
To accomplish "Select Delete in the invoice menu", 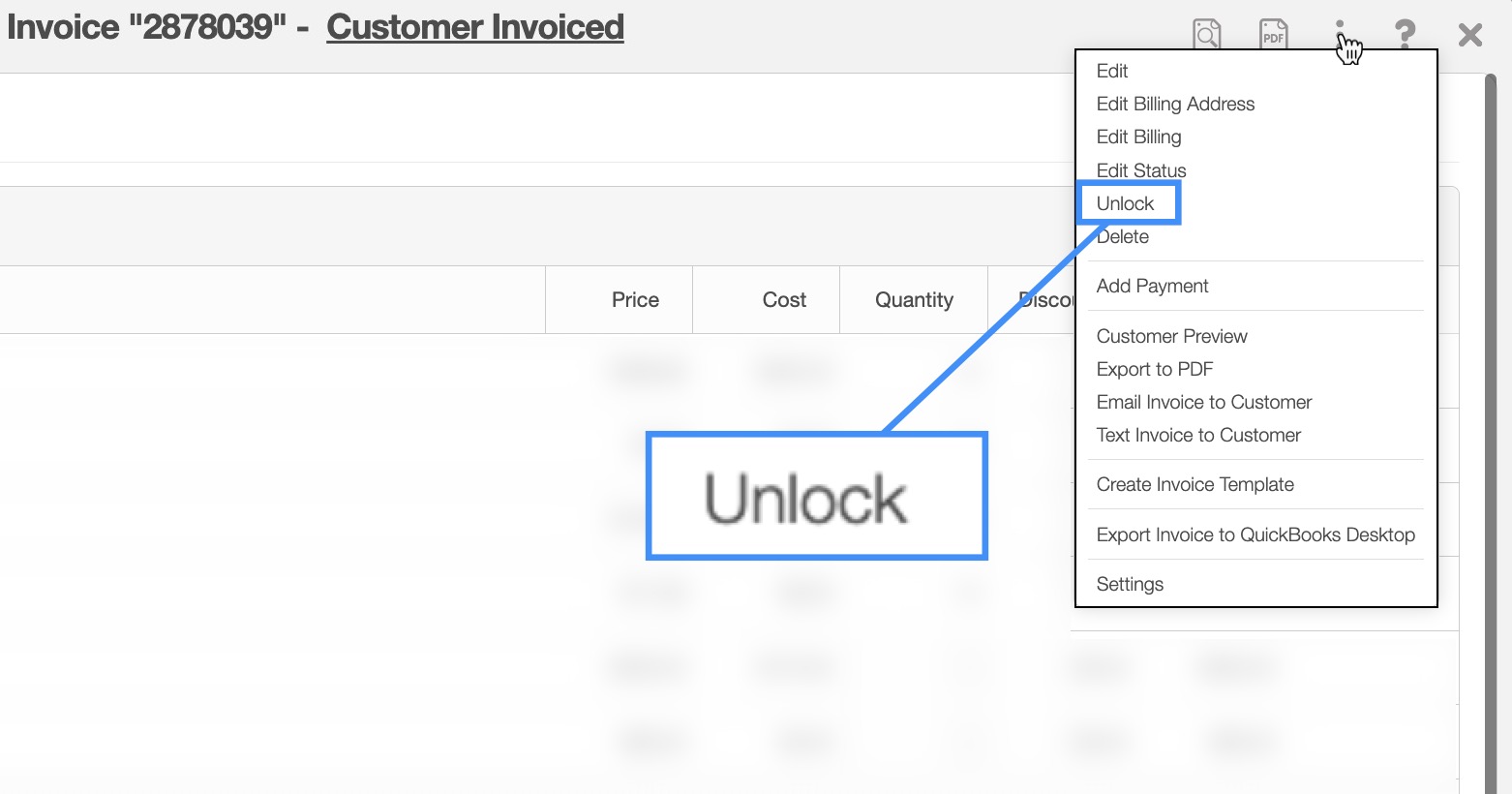I will [1123, 237].
